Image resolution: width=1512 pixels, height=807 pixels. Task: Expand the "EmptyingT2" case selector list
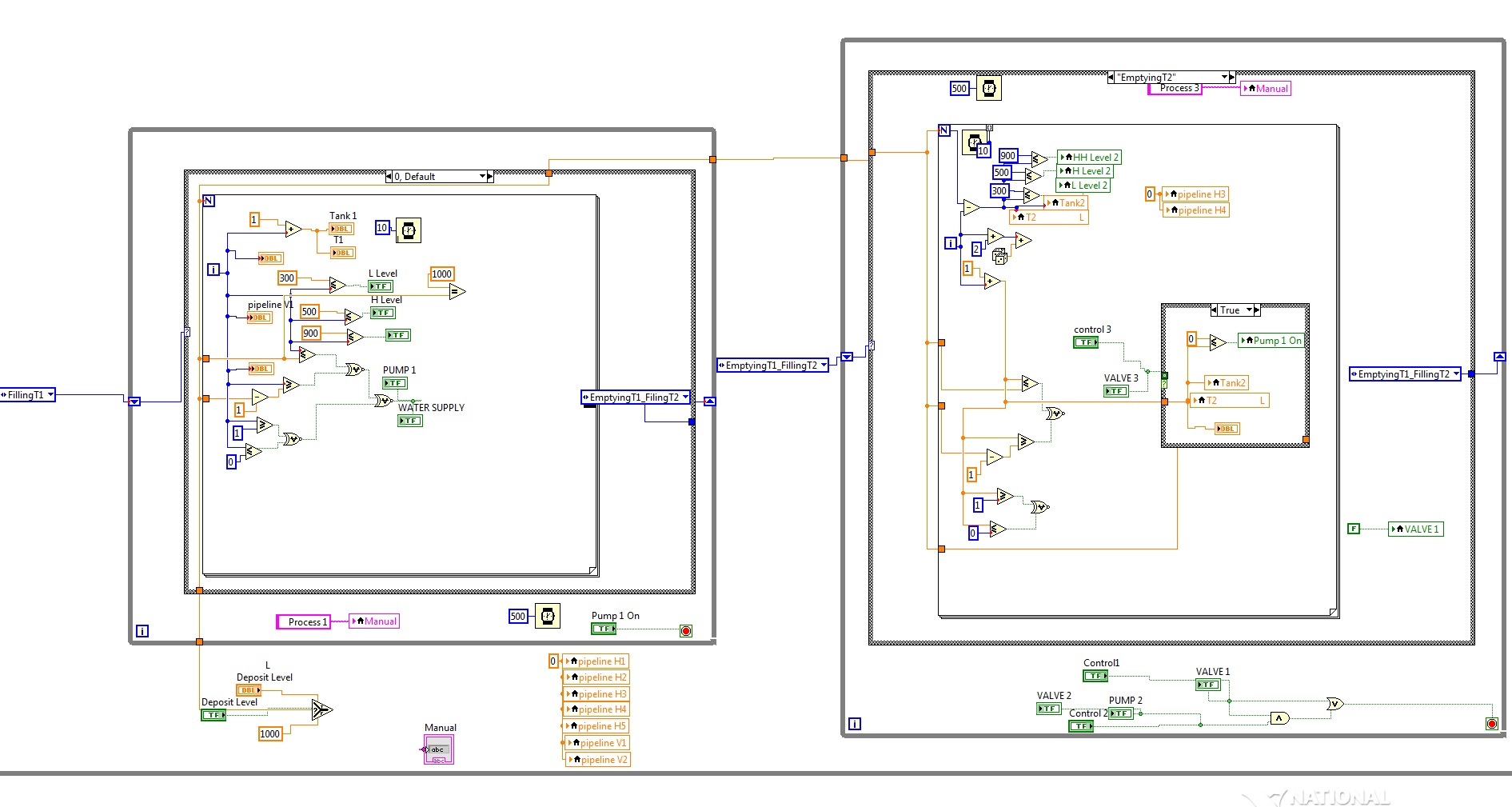tap(1225, 78)
